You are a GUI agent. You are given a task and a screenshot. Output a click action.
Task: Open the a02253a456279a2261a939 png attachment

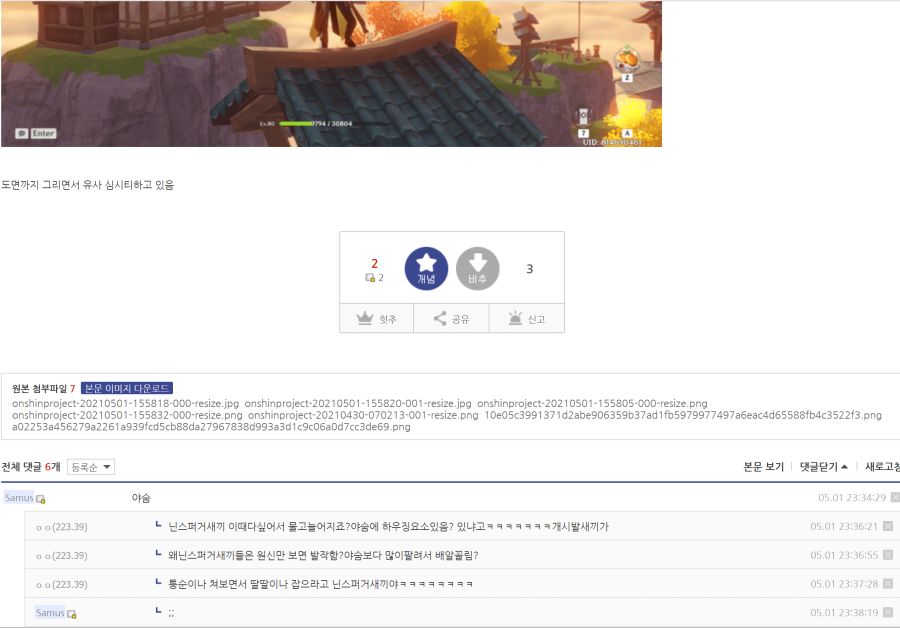(211, 426)
